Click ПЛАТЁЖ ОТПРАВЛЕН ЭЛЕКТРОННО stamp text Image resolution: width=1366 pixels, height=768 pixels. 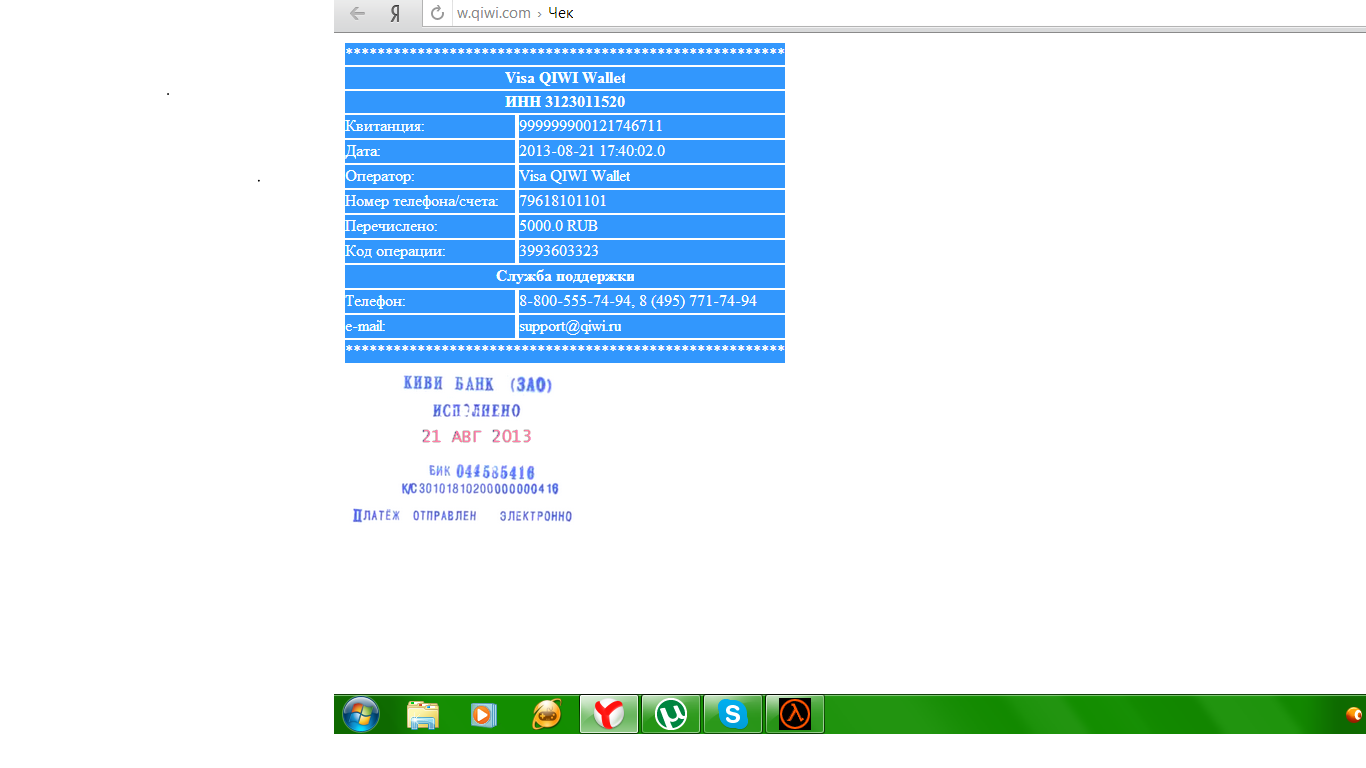[x=462, y=516]
